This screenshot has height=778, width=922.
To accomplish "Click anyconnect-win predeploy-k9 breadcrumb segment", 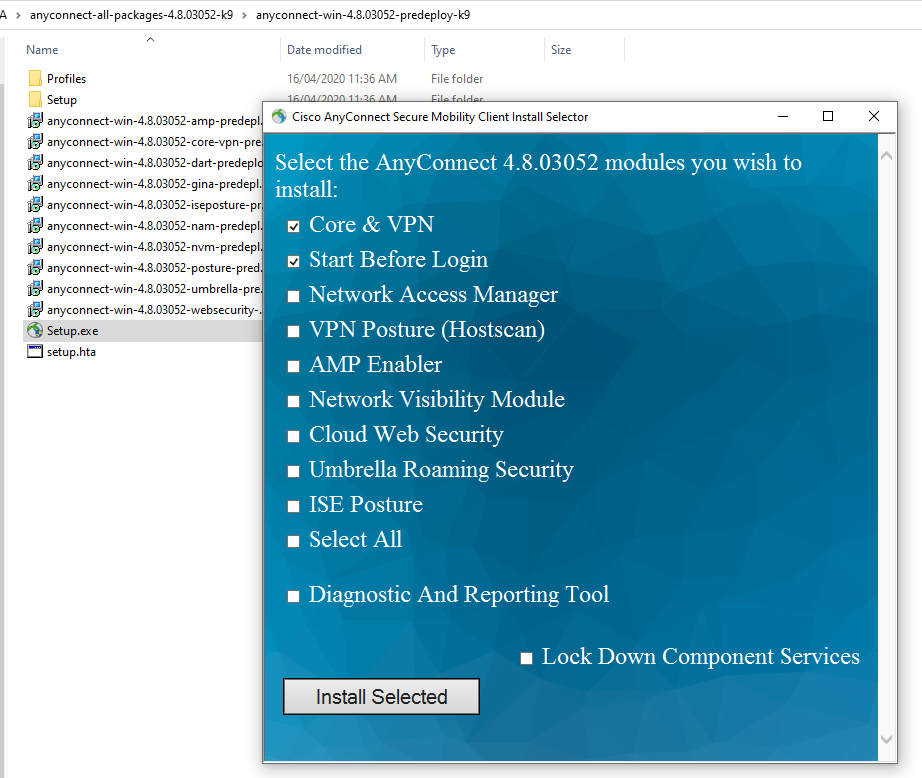I will coord(363,15).
